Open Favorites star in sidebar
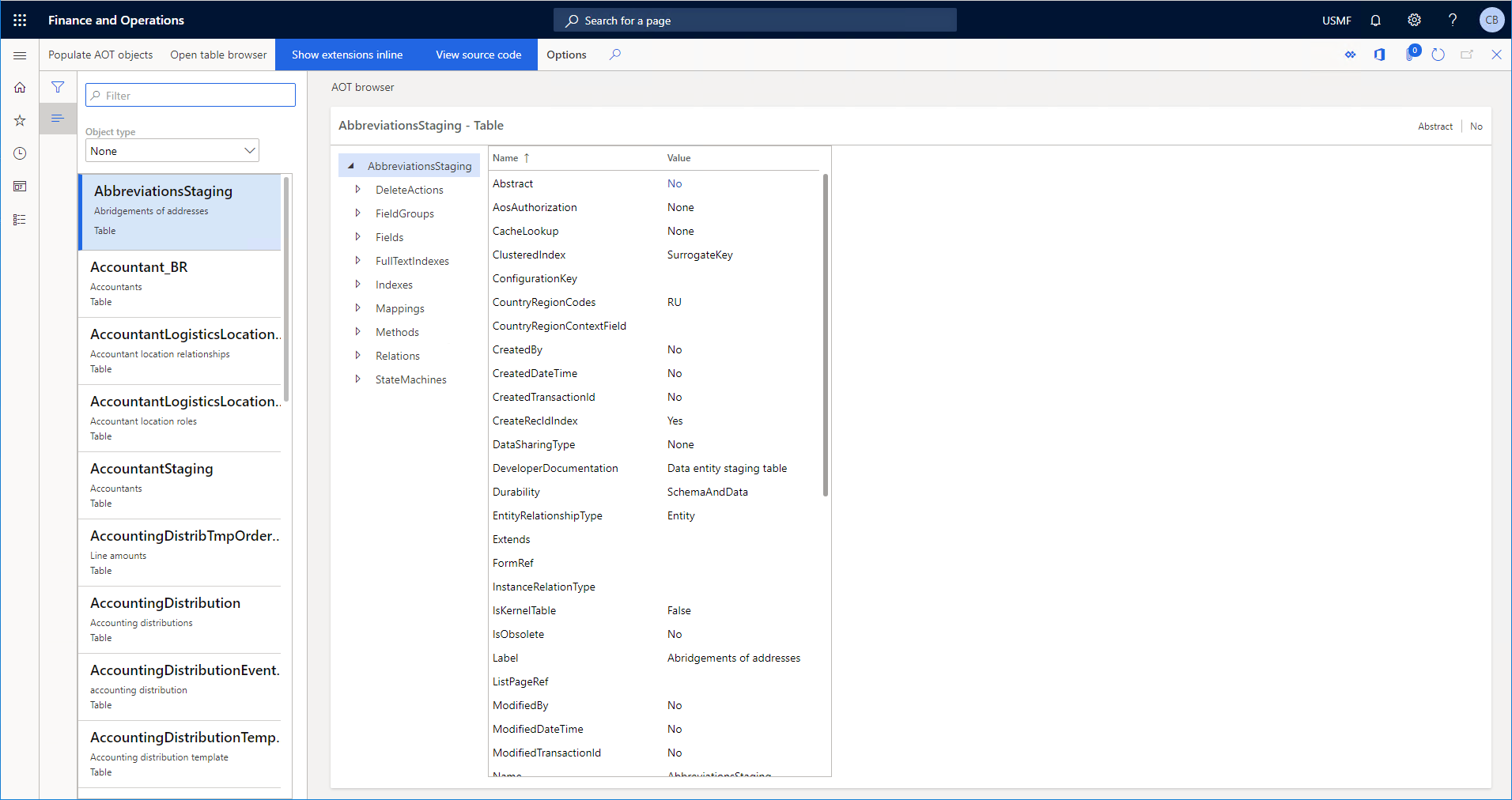This screenshot has width=1512, height=800. point(20,120)
